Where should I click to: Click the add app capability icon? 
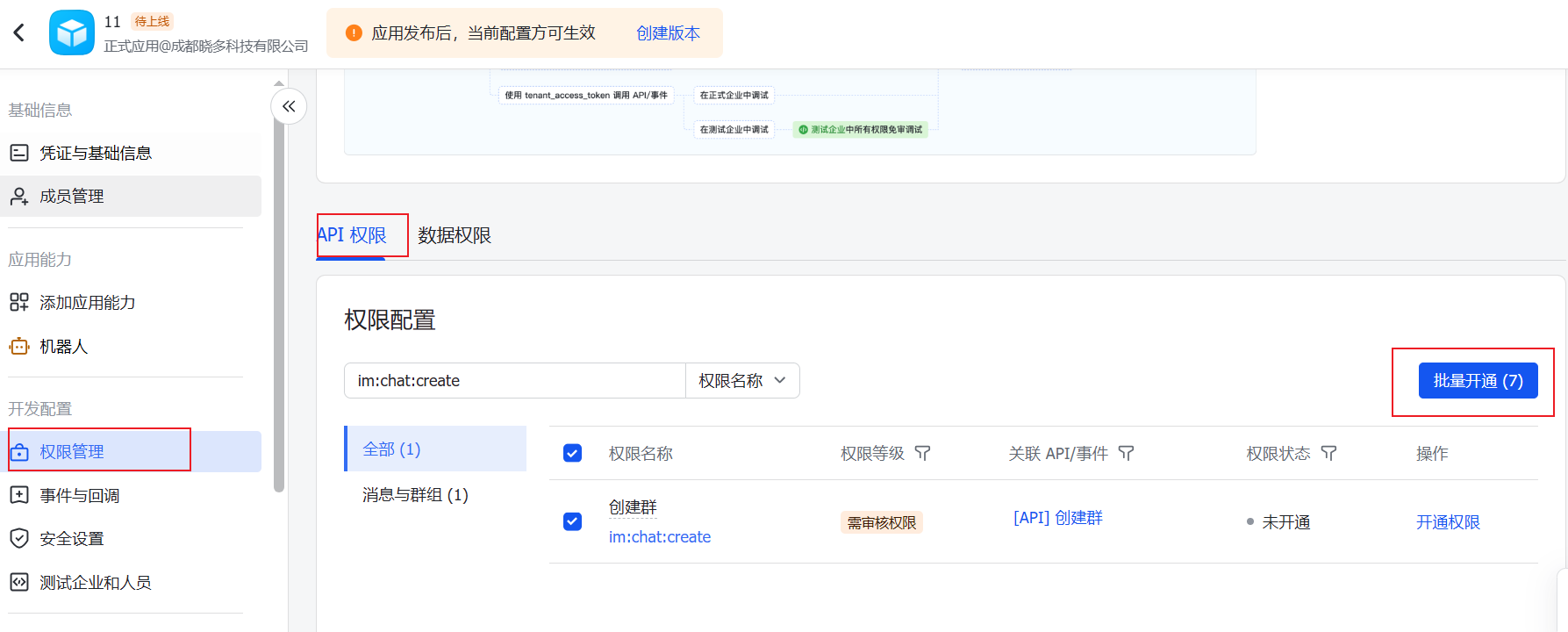(19, 303)
